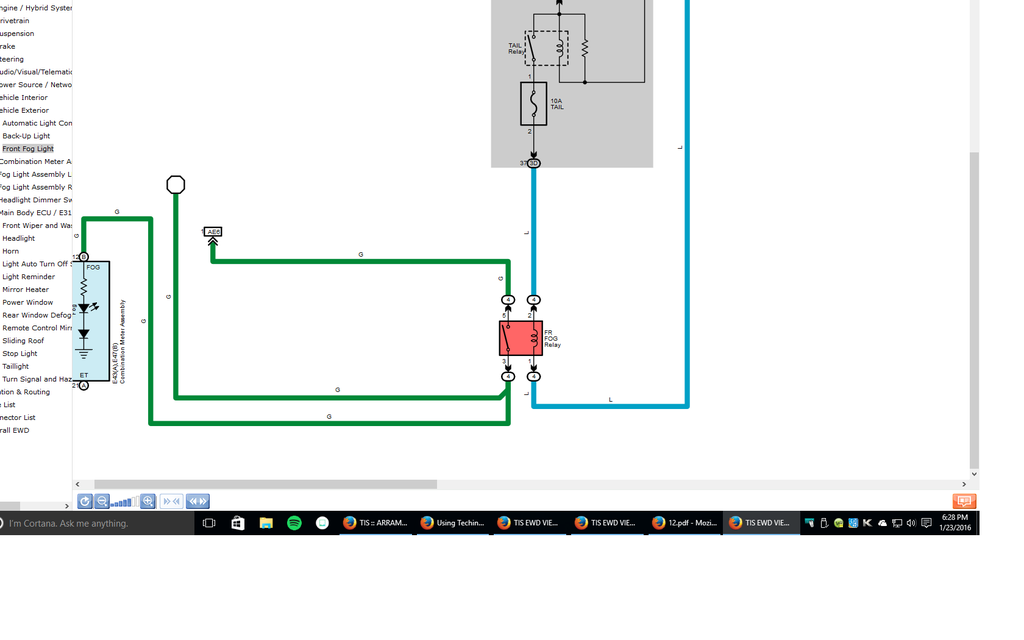Viewport: 1024px width, 640px height.
Task: Expand Engine / Hybrid System category
Action: coord(36,8)
